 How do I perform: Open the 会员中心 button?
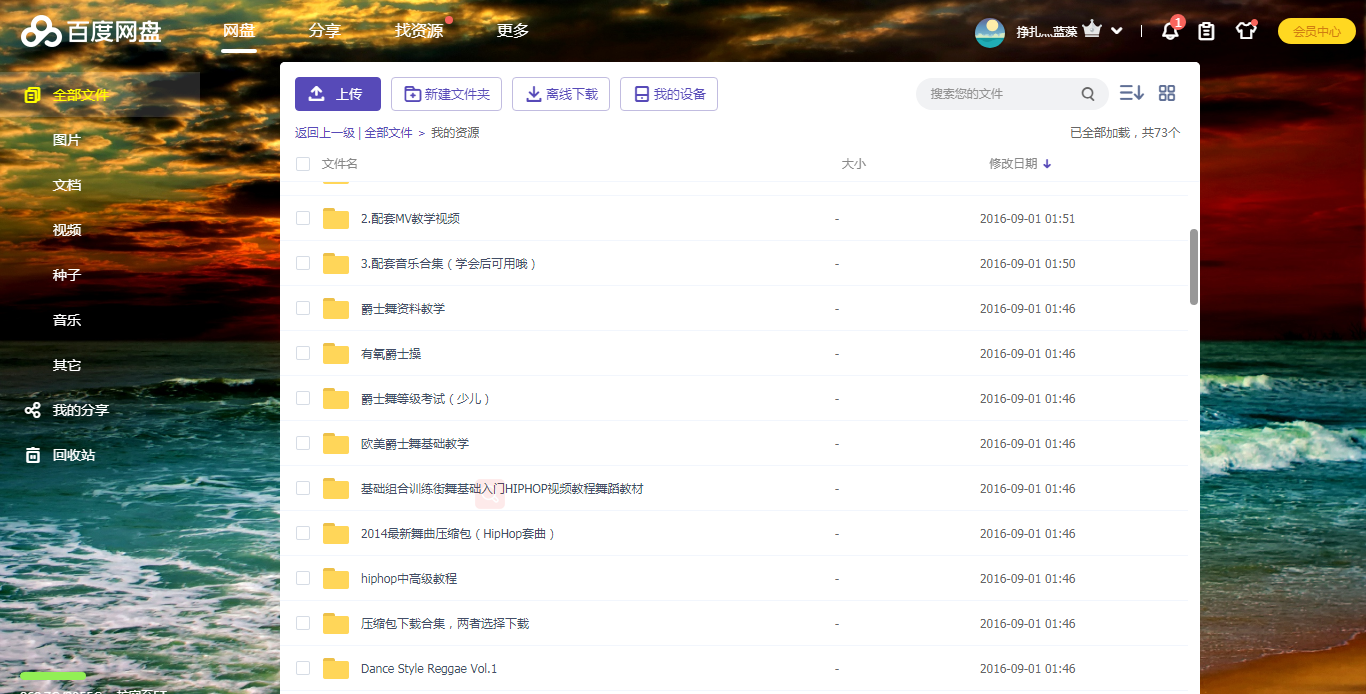coord(1316,31)
